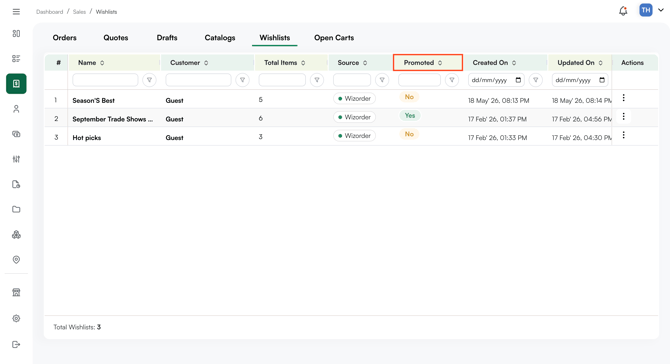Screen dimensions: 670x364
Task: Open the Updated On date picker calendar
Action: (x=602, y=80)
